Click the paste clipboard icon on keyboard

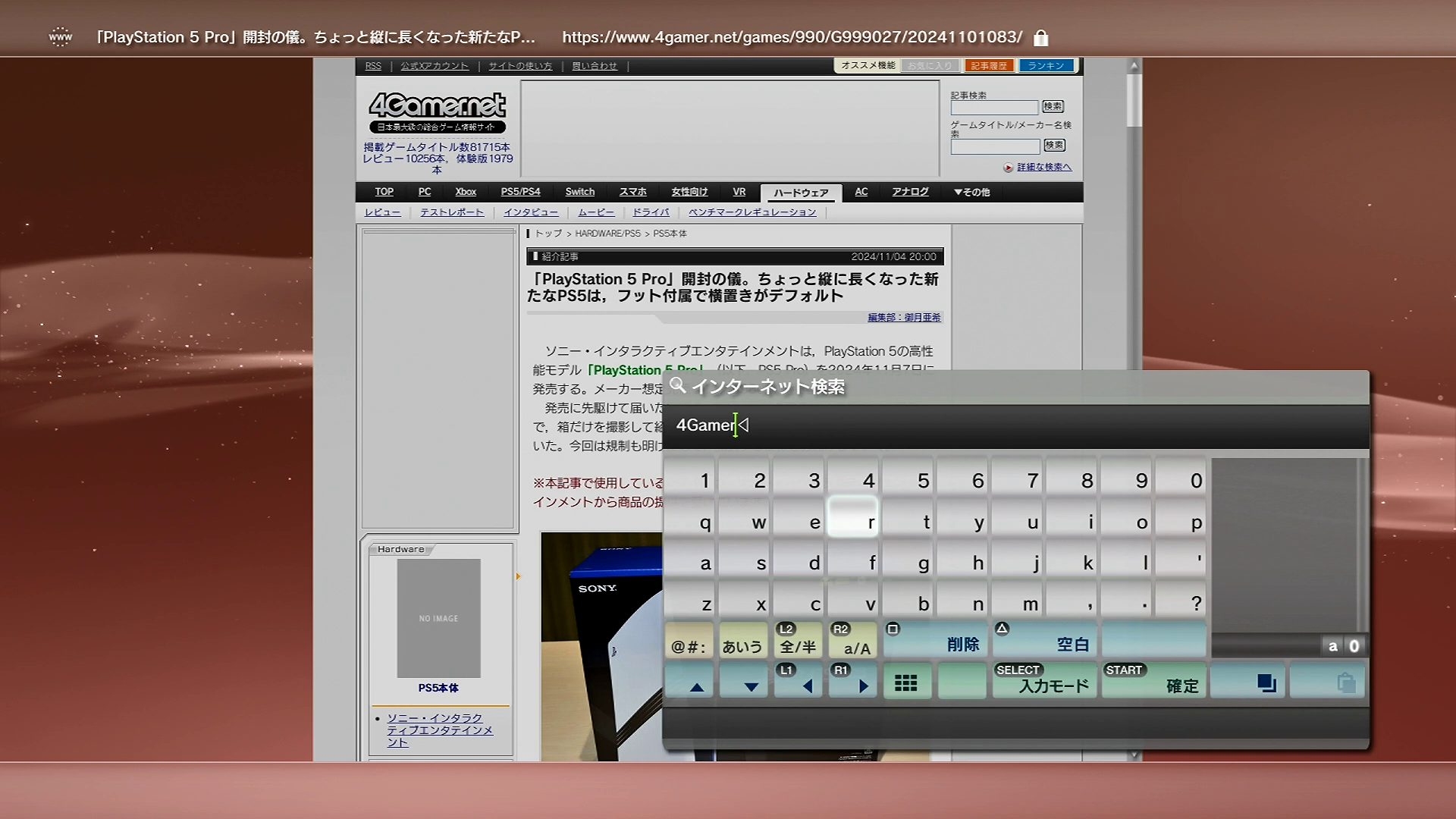click(x=1328, y=680)
